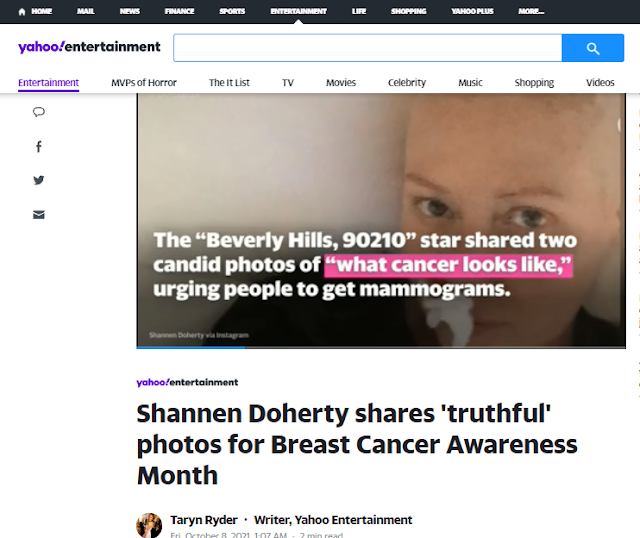This screenshot has height=538, width=640.
Task: Open the Movies section tab
Action: click(x=341, y=83)
